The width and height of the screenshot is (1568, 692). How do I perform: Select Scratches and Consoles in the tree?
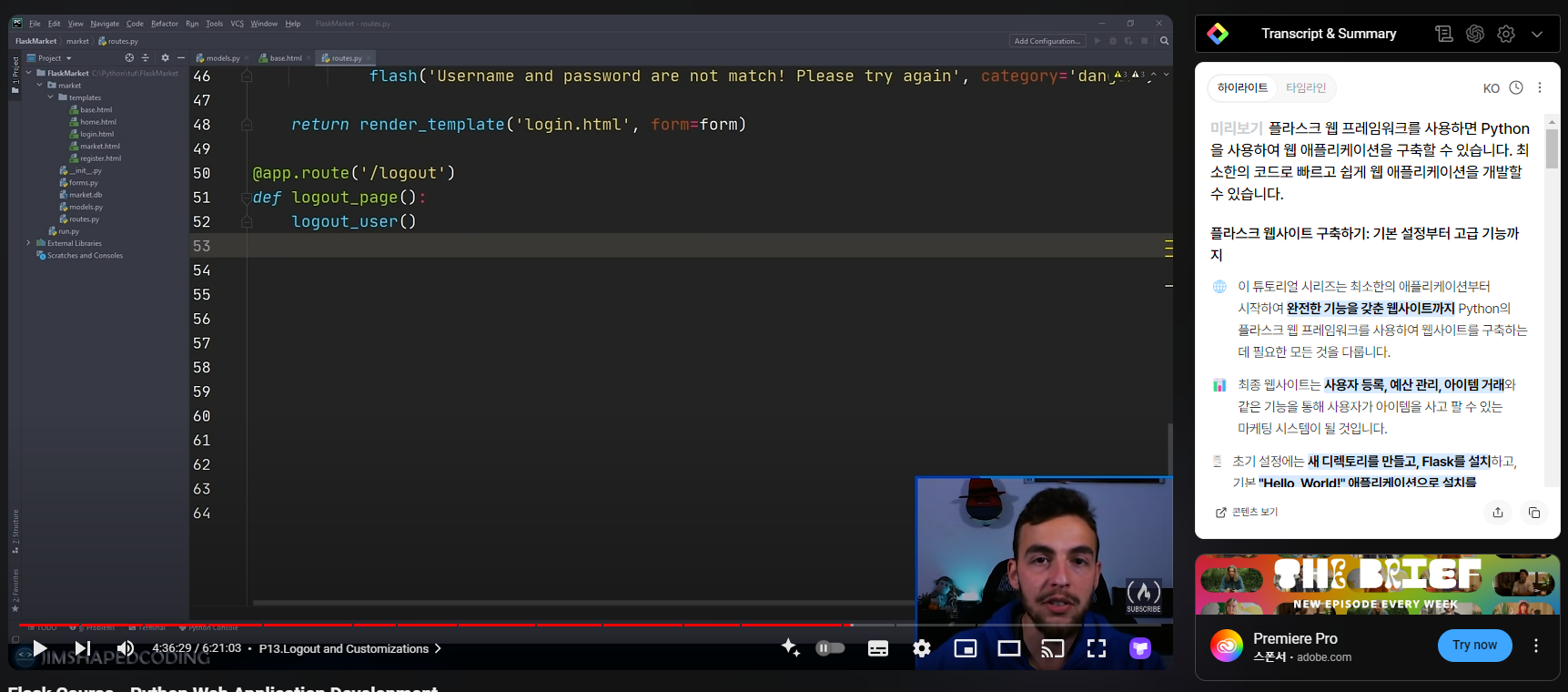coord(79,255)
